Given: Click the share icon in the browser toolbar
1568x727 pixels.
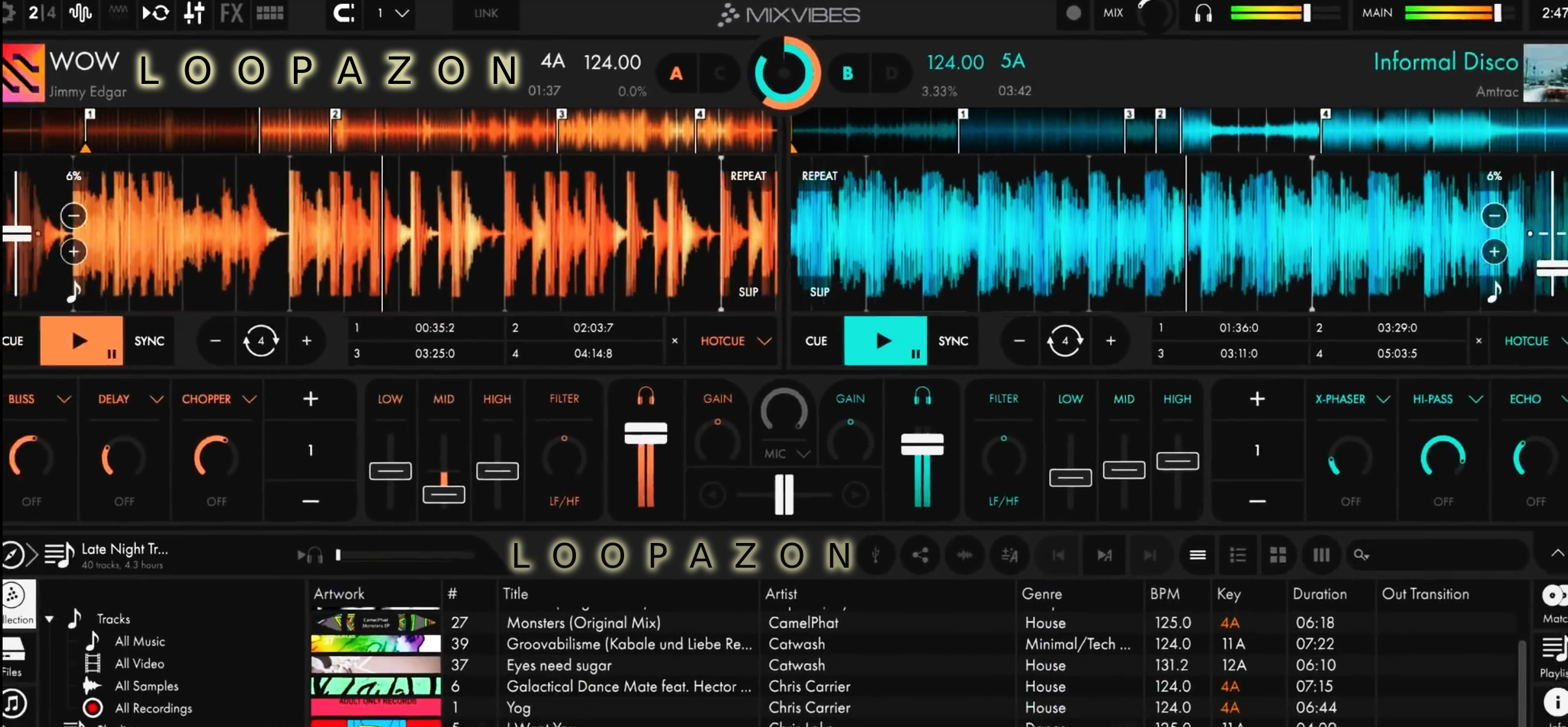Looking at the screenshot, I should (920, 555).
